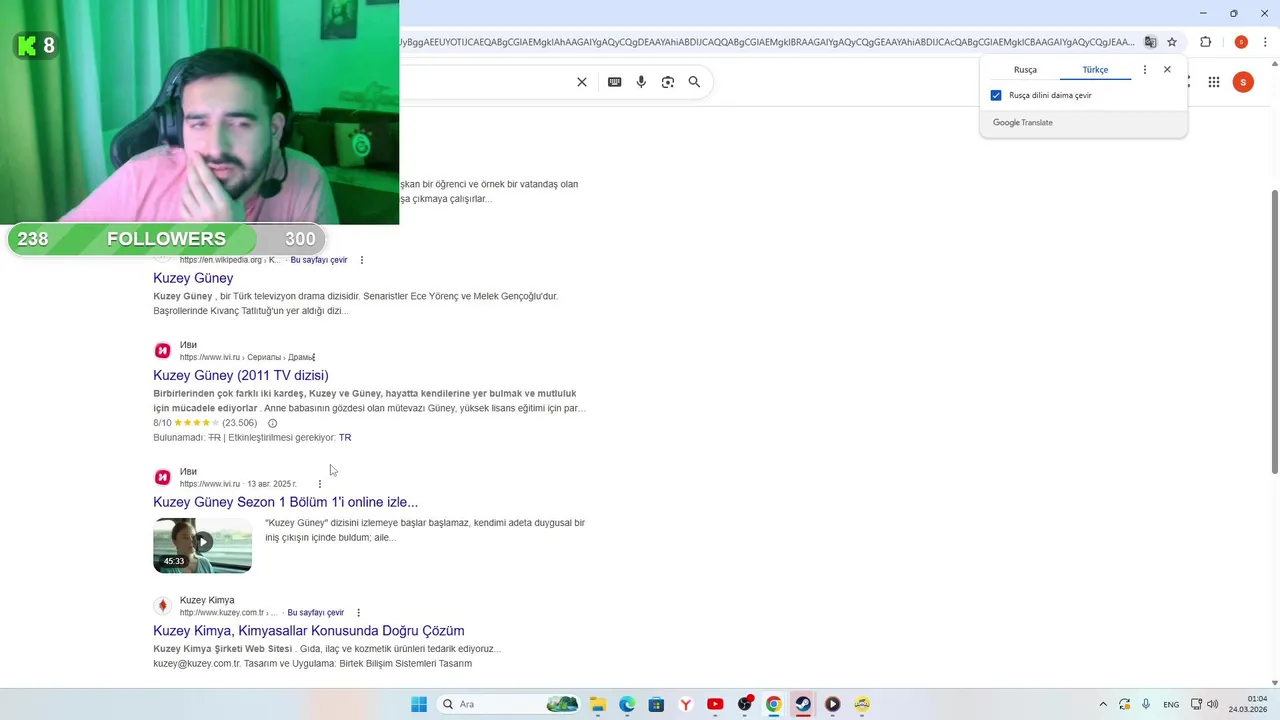
Task: Open OBS Studio from the taskbar
Action: tap(744, 704)
